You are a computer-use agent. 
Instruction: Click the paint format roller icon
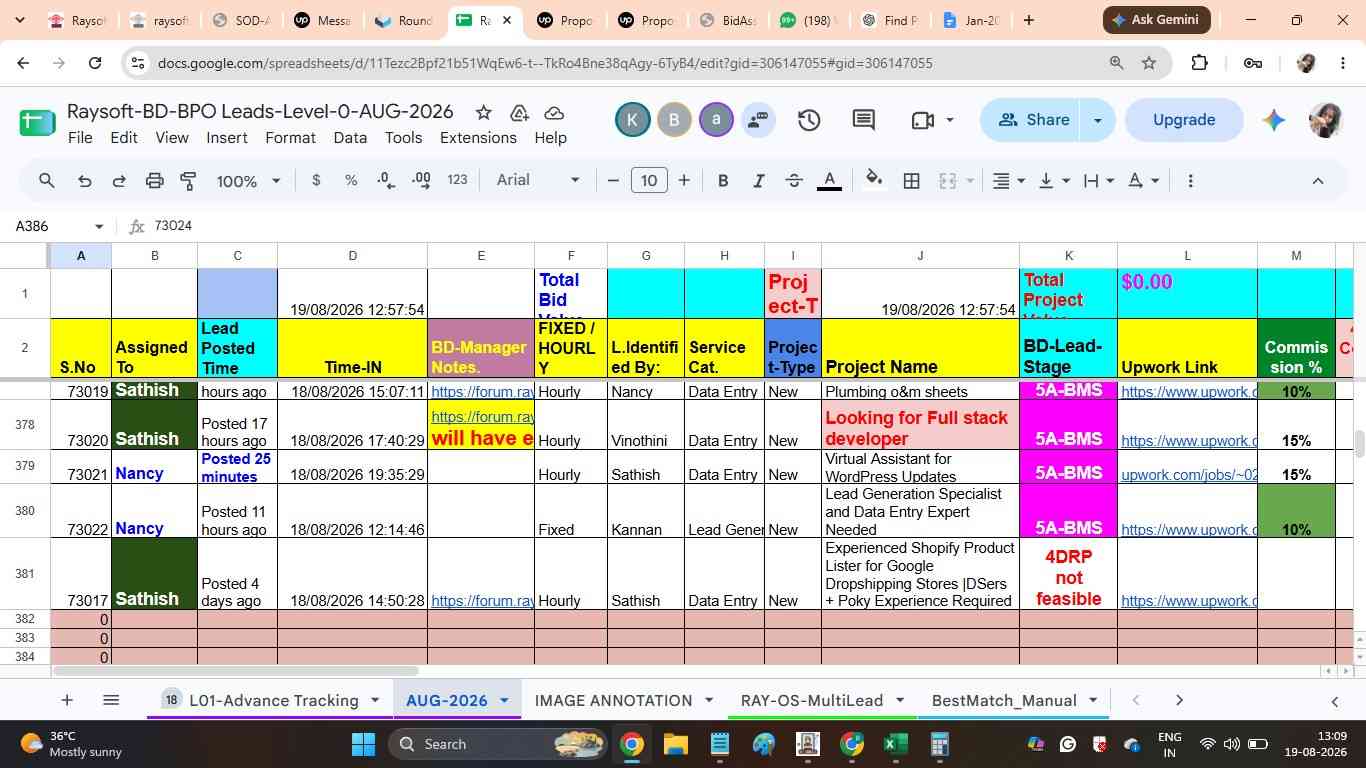(188, 181)
